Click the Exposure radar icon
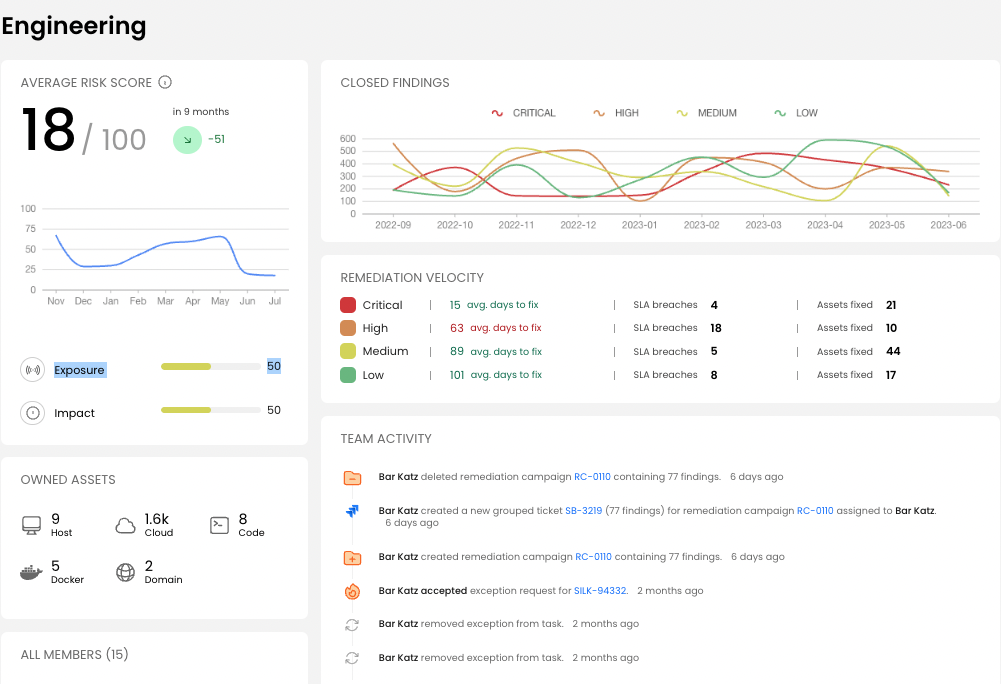This screenshot has height=684, width=1001. point(31,367)
